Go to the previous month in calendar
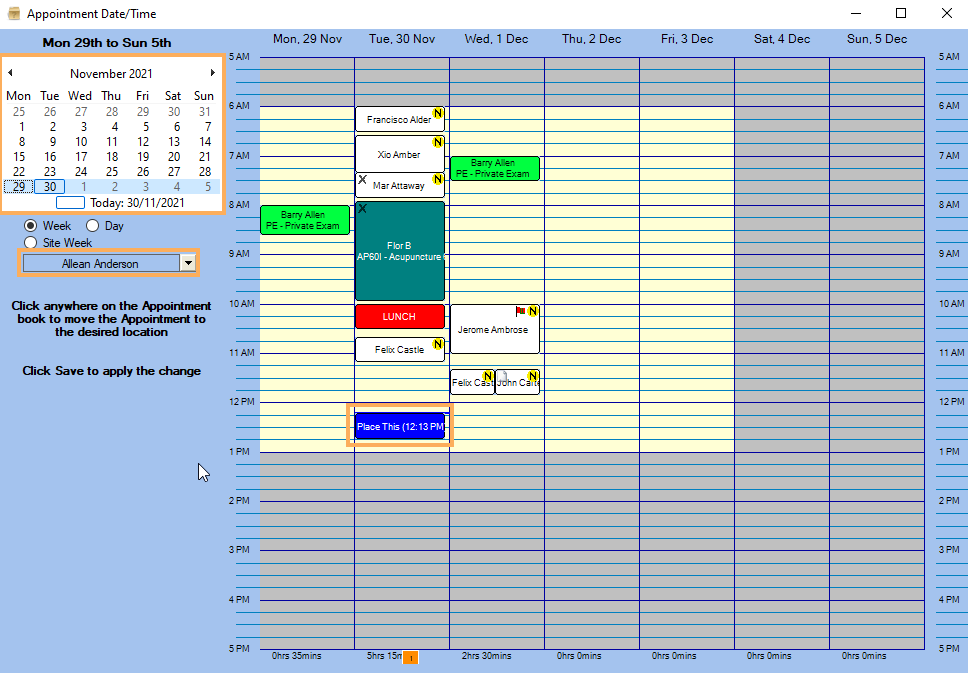This screenshot has width=968, height=673. click(x=10, y=73)
